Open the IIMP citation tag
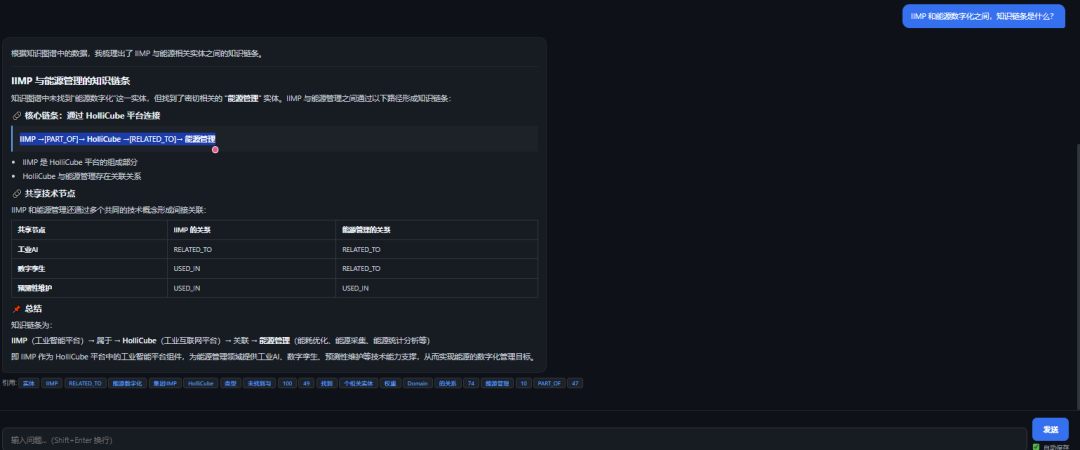This screenshot has height=450, width=1080. point(52,383)
